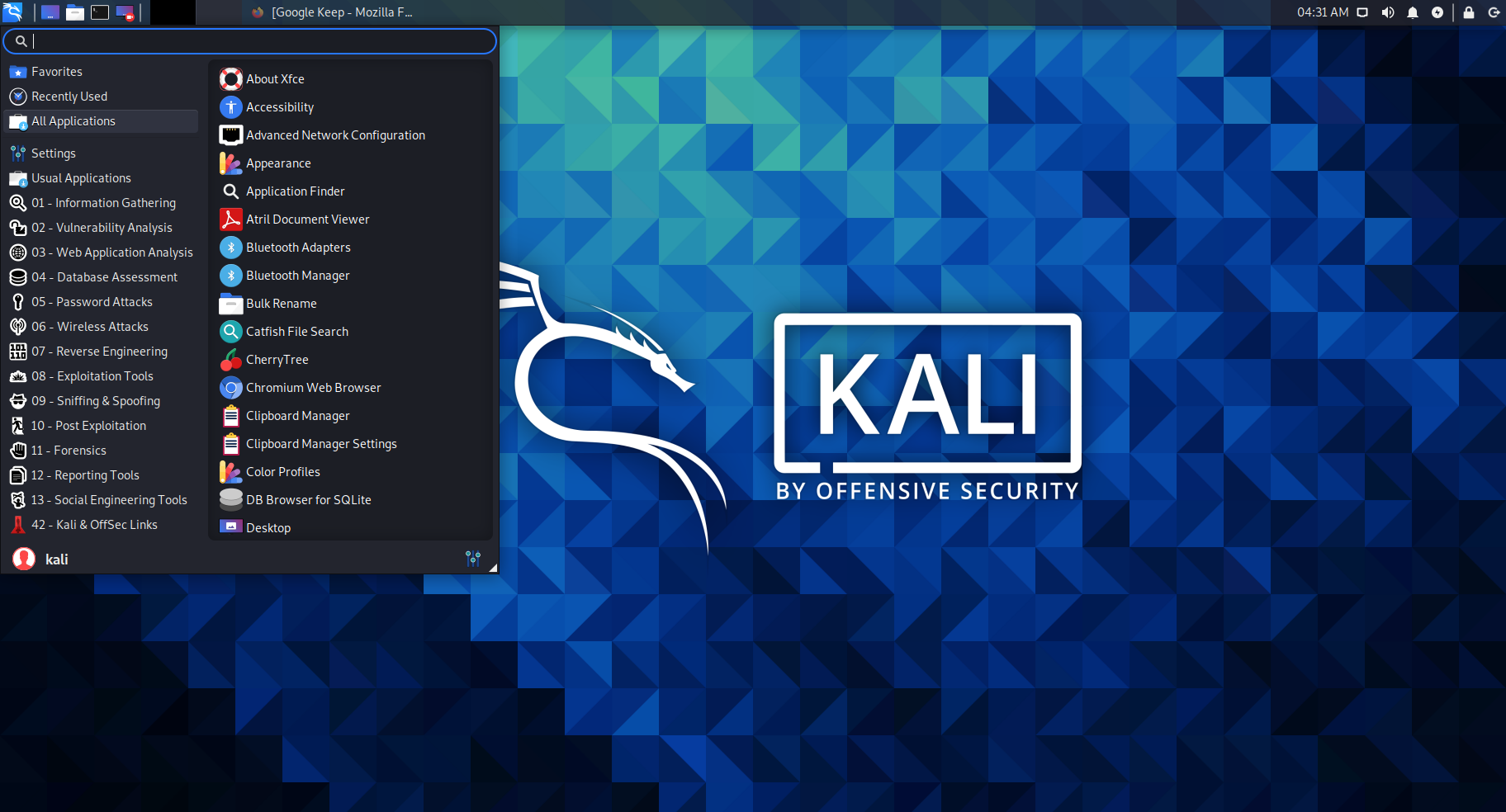Launch the CherryTree note-taking app
The width and height of the screenshot is (1506, 812).
tap(276, 359)
